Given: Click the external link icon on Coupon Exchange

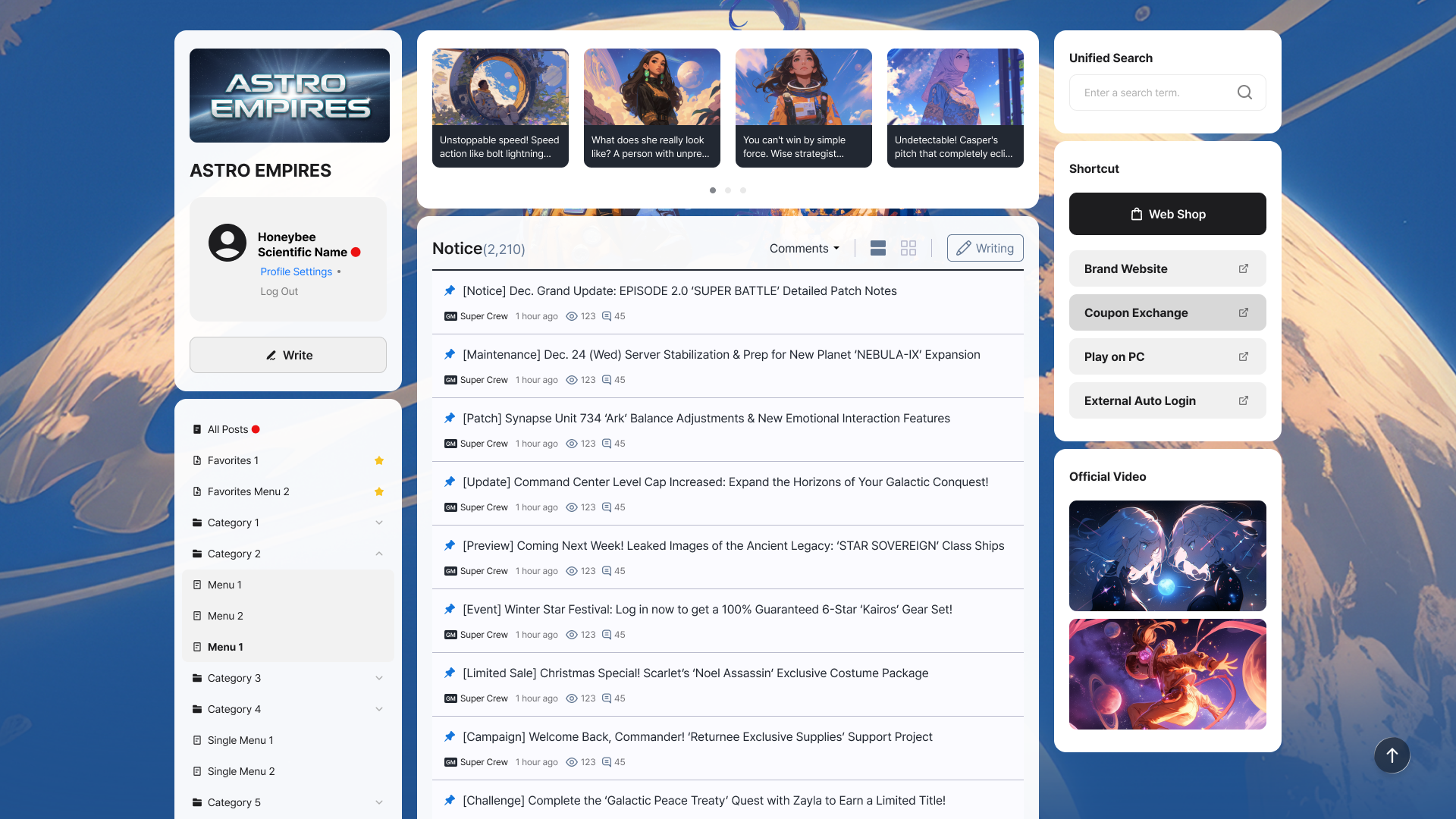Looking at the screenshot, I should [1244, 312].
